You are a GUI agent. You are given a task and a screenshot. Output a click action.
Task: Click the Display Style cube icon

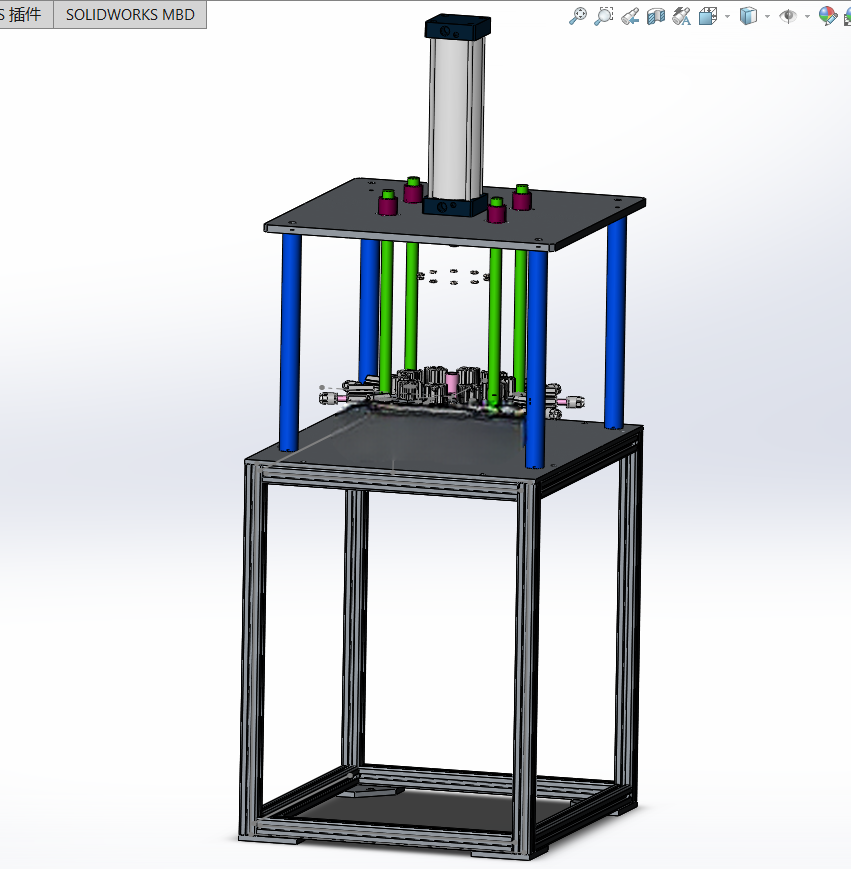[x=748, y=16]
